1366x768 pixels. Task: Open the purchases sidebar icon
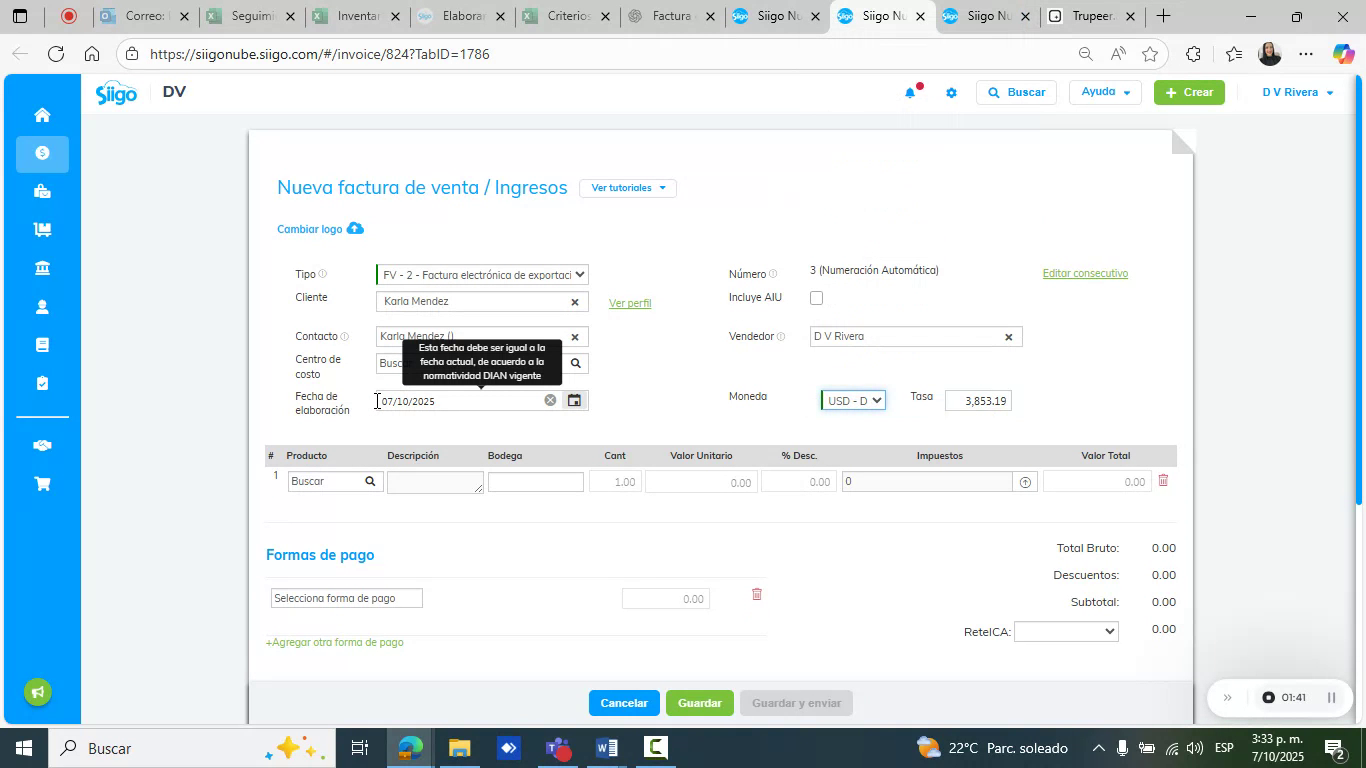pyautogui.click(x=42, y=191)
